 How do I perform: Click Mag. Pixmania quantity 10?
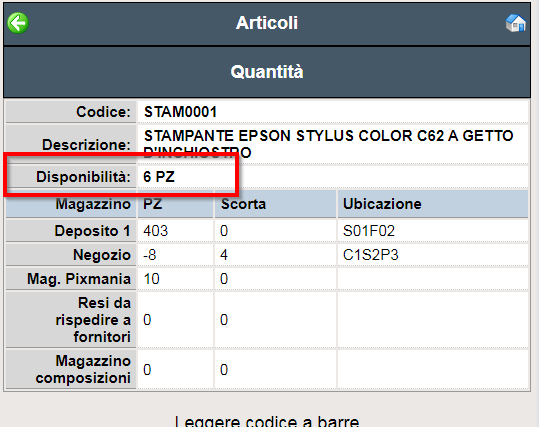click(151, 279)
